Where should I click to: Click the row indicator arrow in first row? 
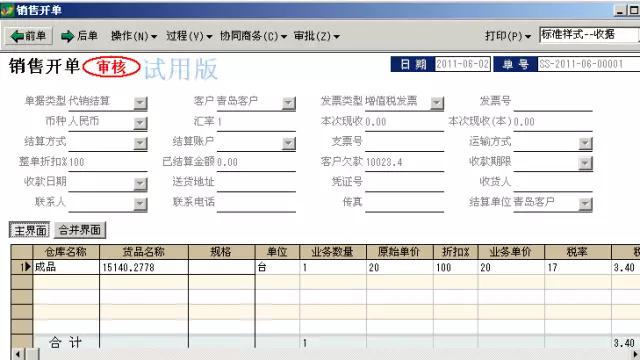(27, 267)
